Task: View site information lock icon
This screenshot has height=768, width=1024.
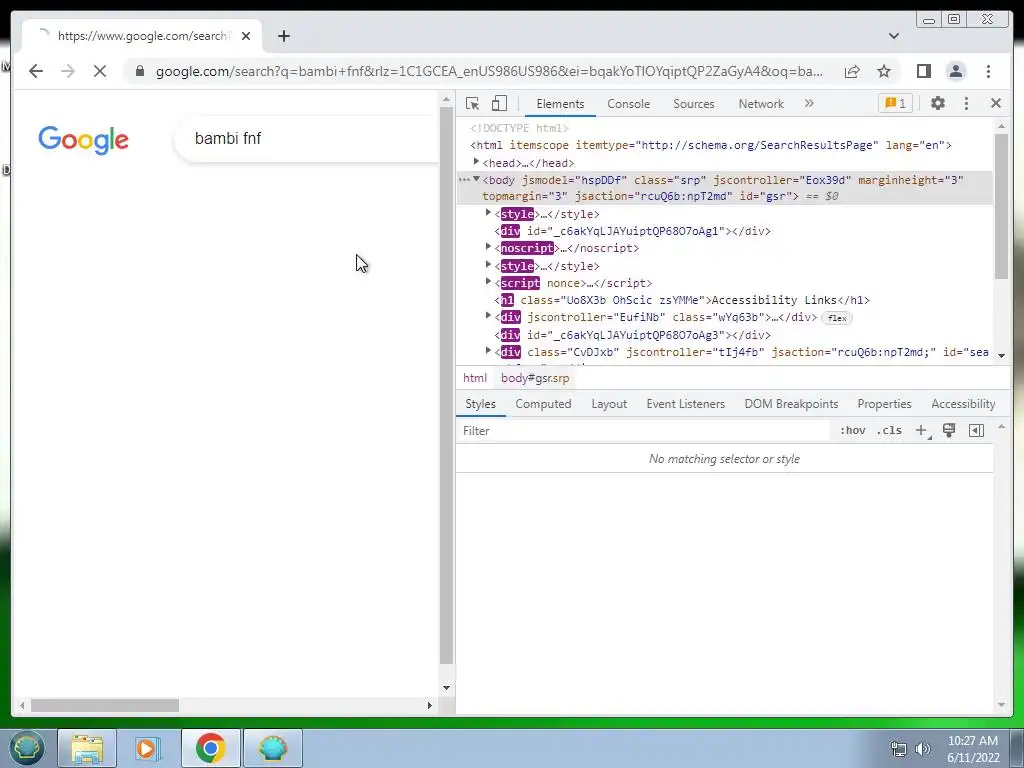Action: [140, 71]
